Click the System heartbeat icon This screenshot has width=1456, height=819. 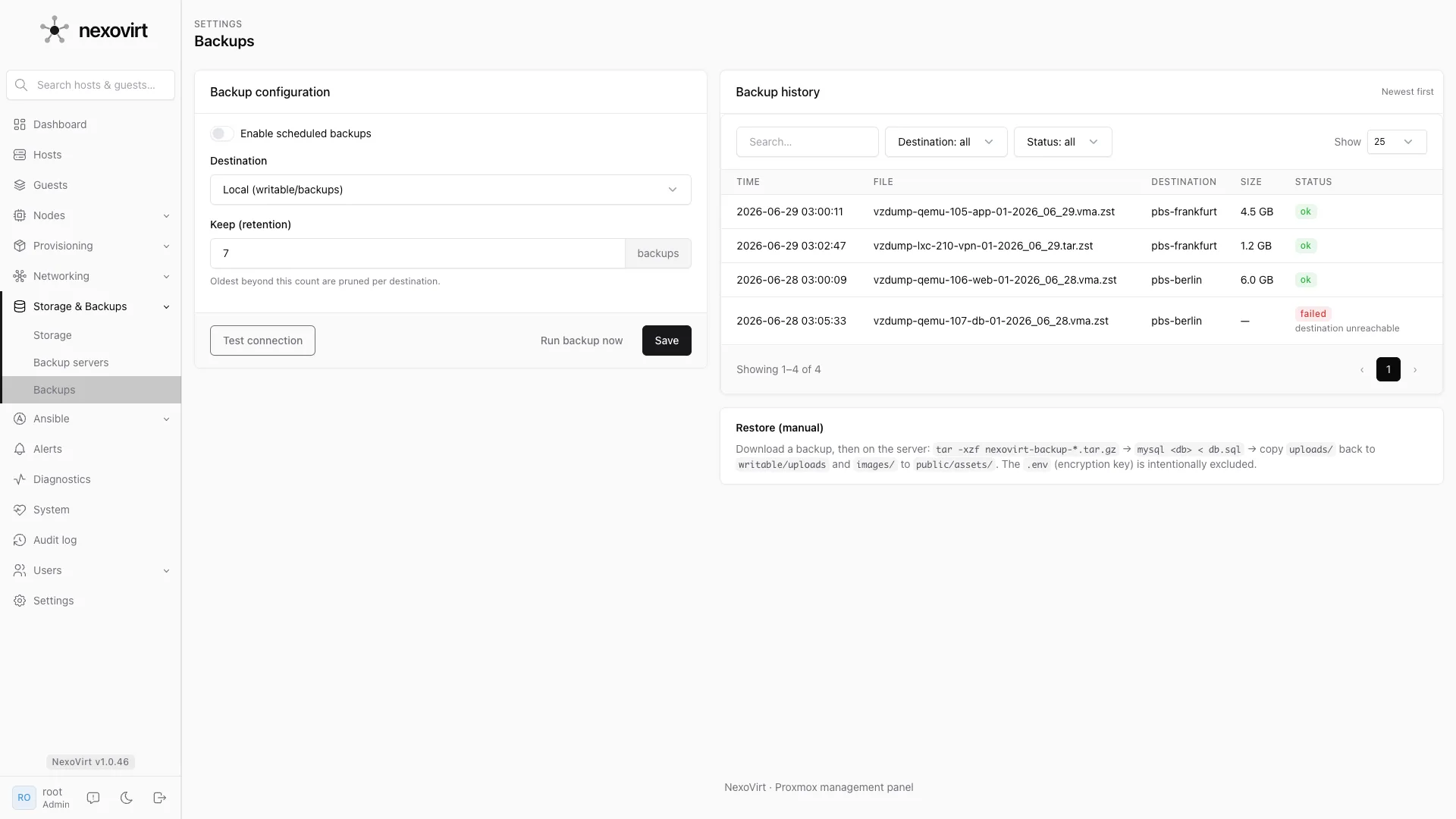(x=20, y=510)
